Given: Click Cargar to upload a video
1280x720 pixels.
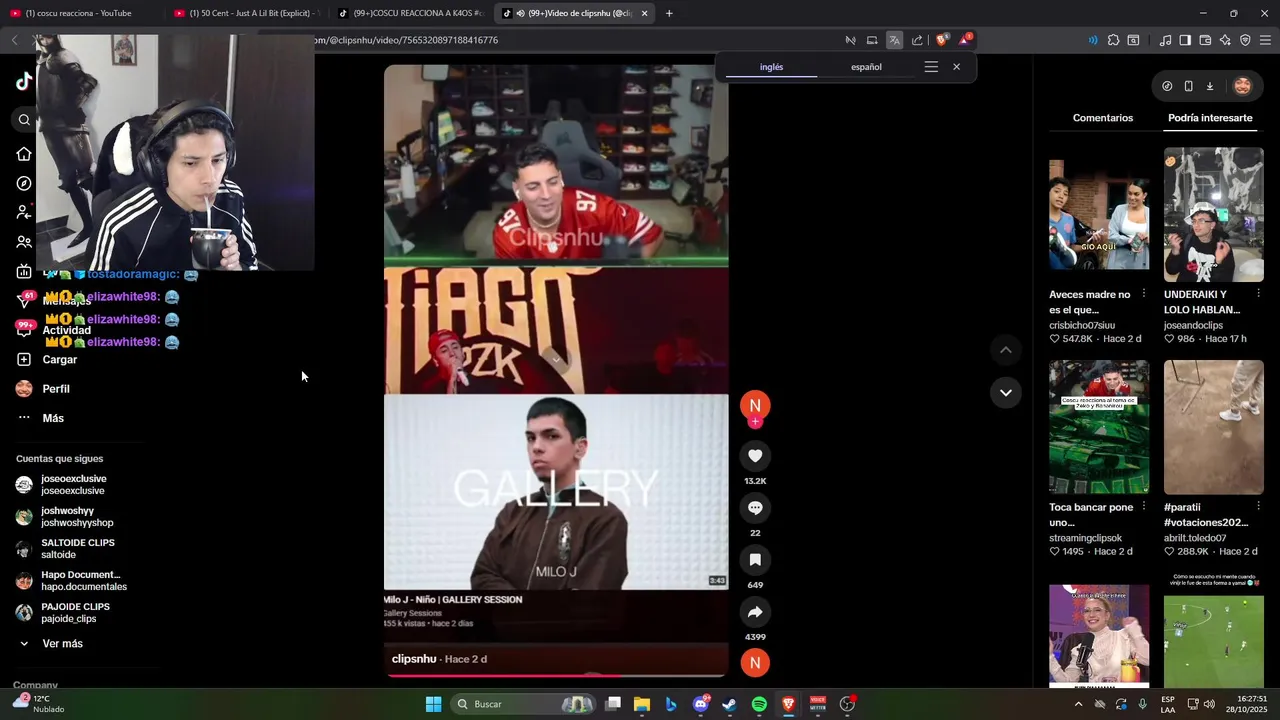Looking at the screenshot, I should [47, 359].
